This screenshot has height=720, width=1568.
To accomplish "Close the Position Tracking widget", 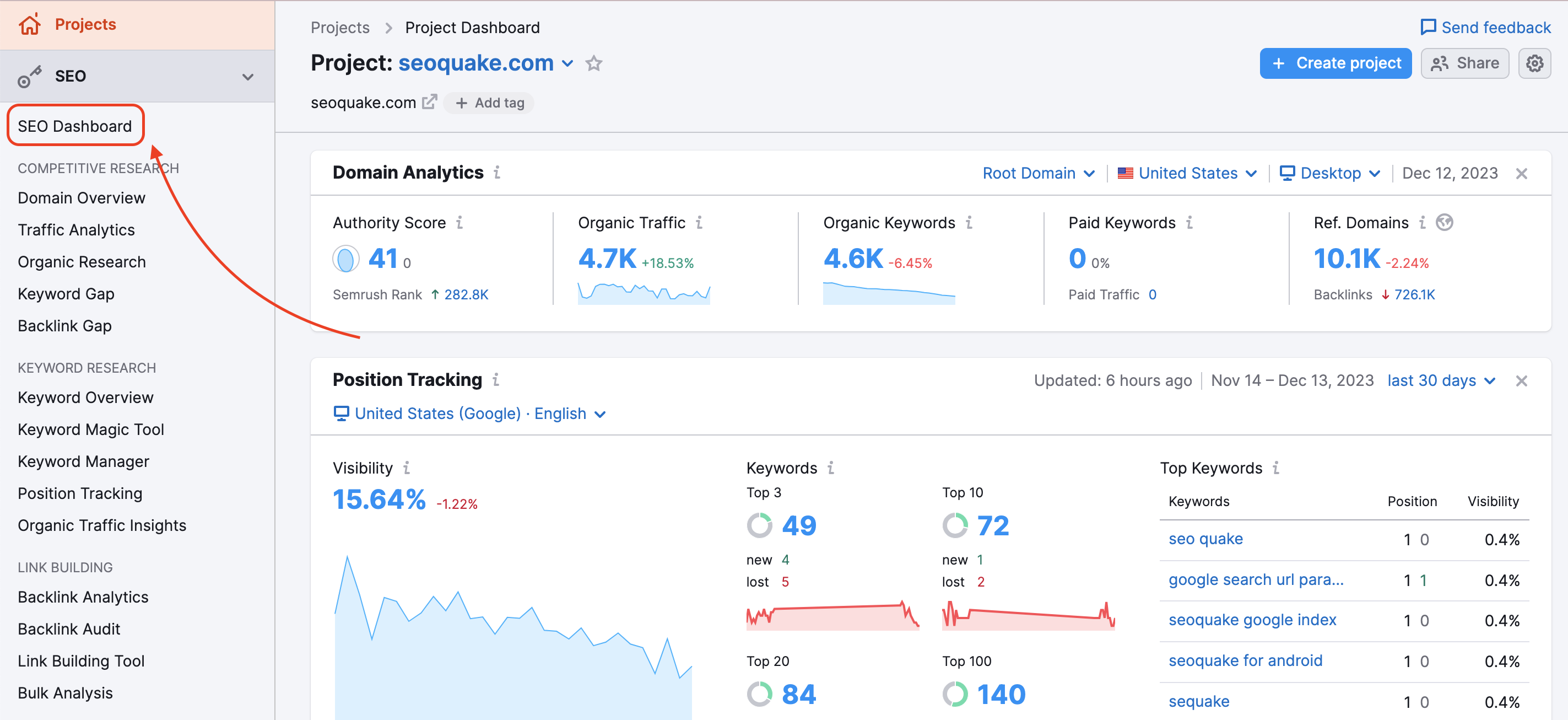I will click(1521, 381).
